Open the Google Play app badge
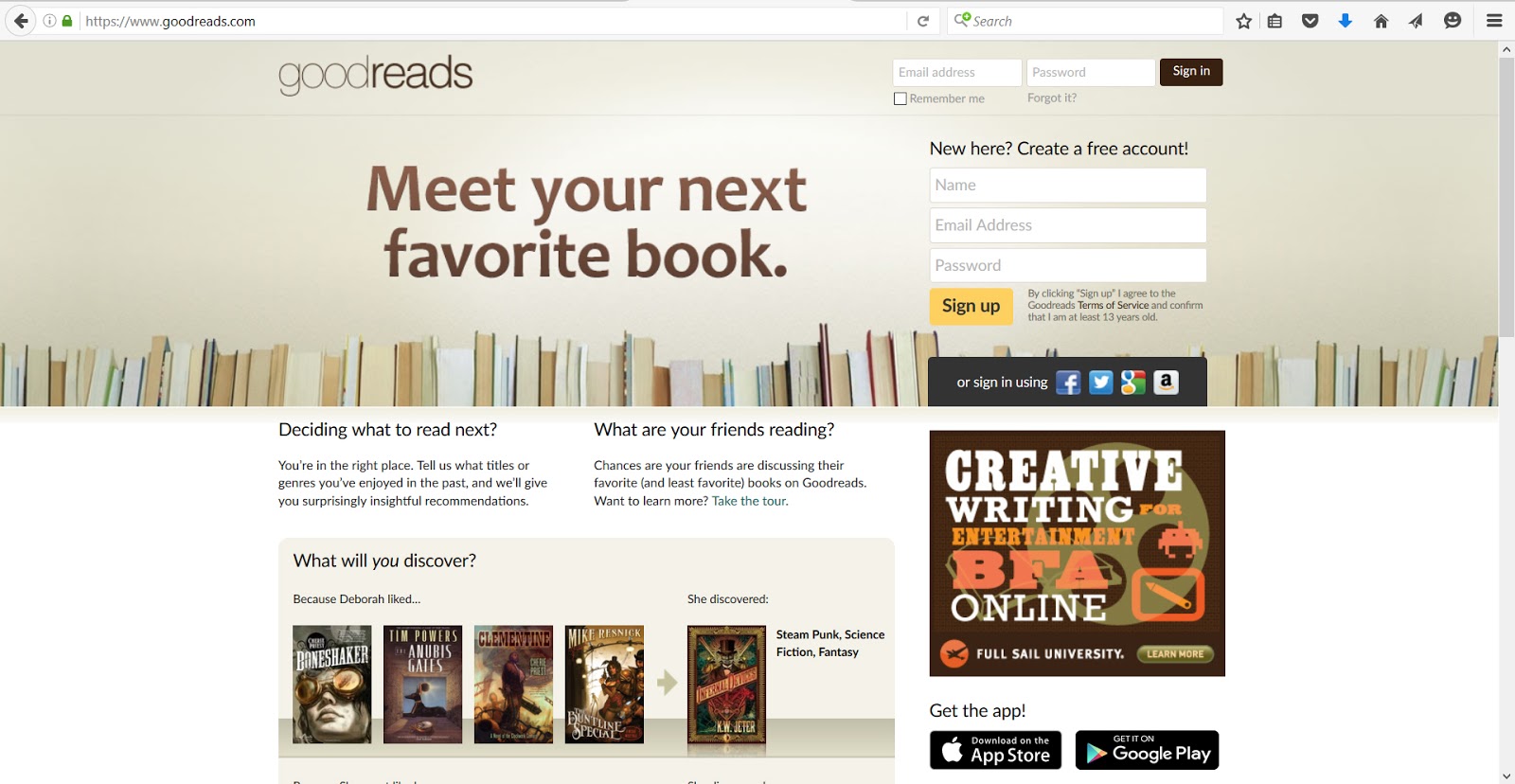 point(1147,750)
